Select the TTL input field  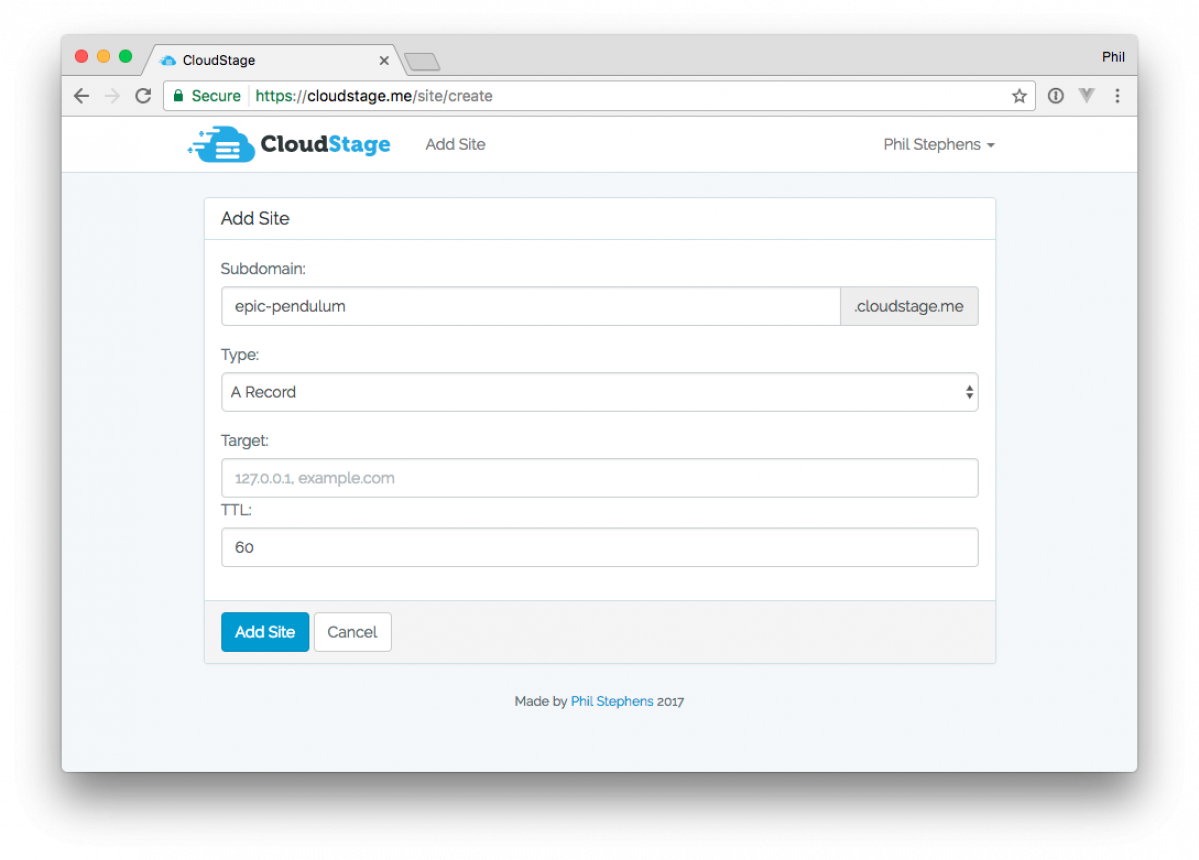599,548
